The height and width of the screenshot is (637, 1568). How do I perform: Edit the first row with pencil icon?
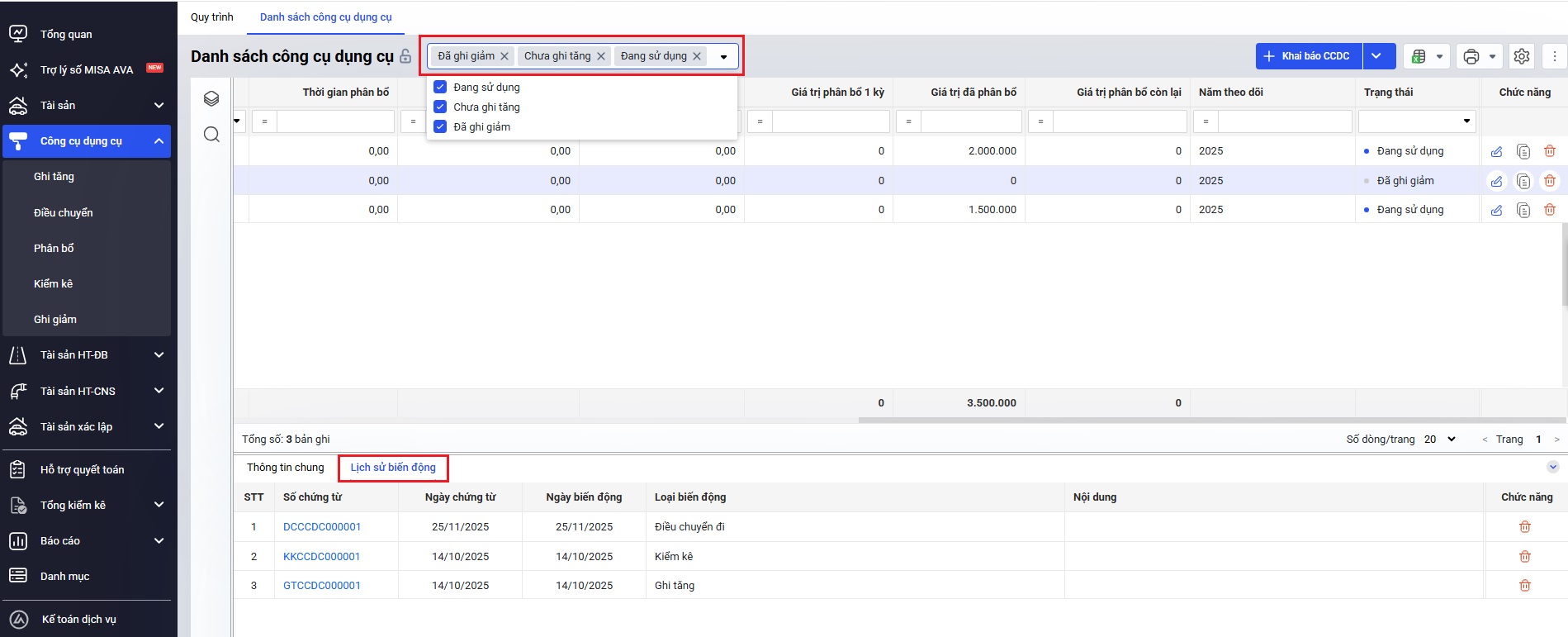pos(1496,151)
